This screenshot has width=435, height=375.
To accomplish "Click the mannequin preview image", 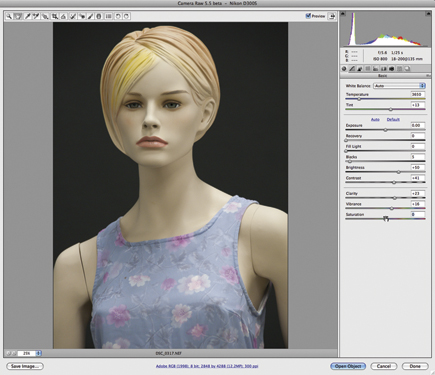I will (x=170, y=185).
